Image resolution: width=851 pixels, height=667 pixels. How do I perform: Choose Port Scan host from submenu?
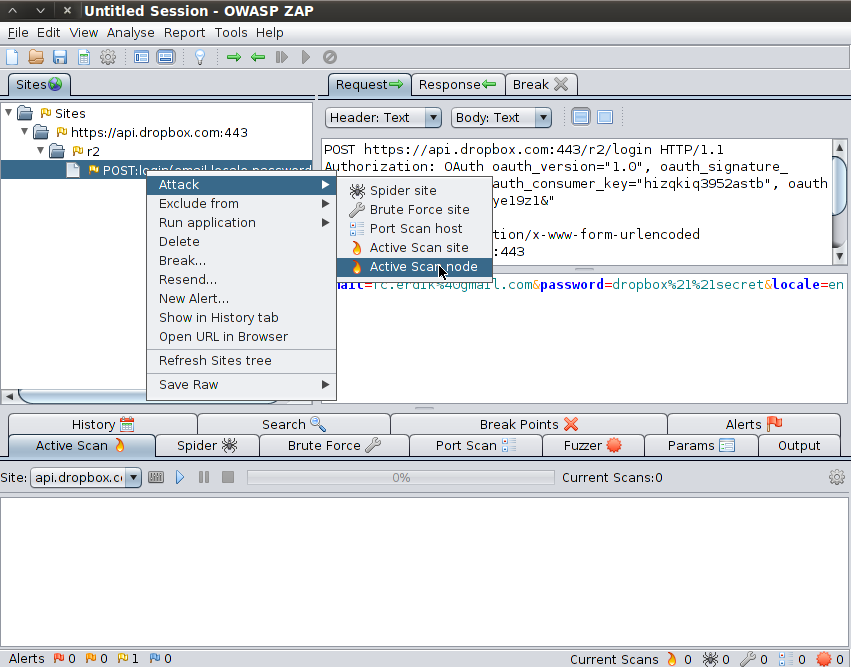click(x=415, y=228)
